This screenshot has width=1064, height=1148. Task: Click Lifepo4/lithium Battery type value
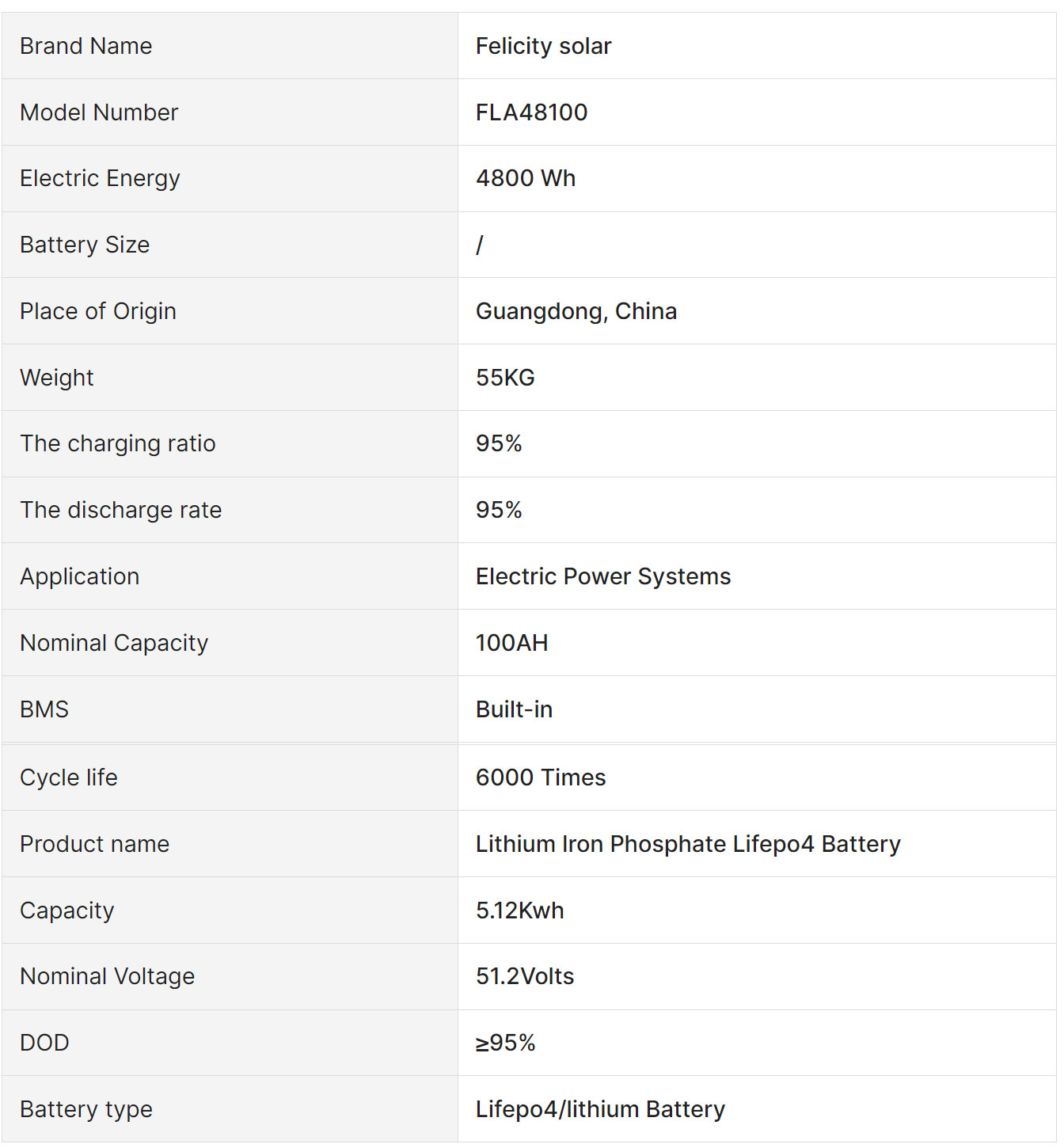coord(600,1109)
